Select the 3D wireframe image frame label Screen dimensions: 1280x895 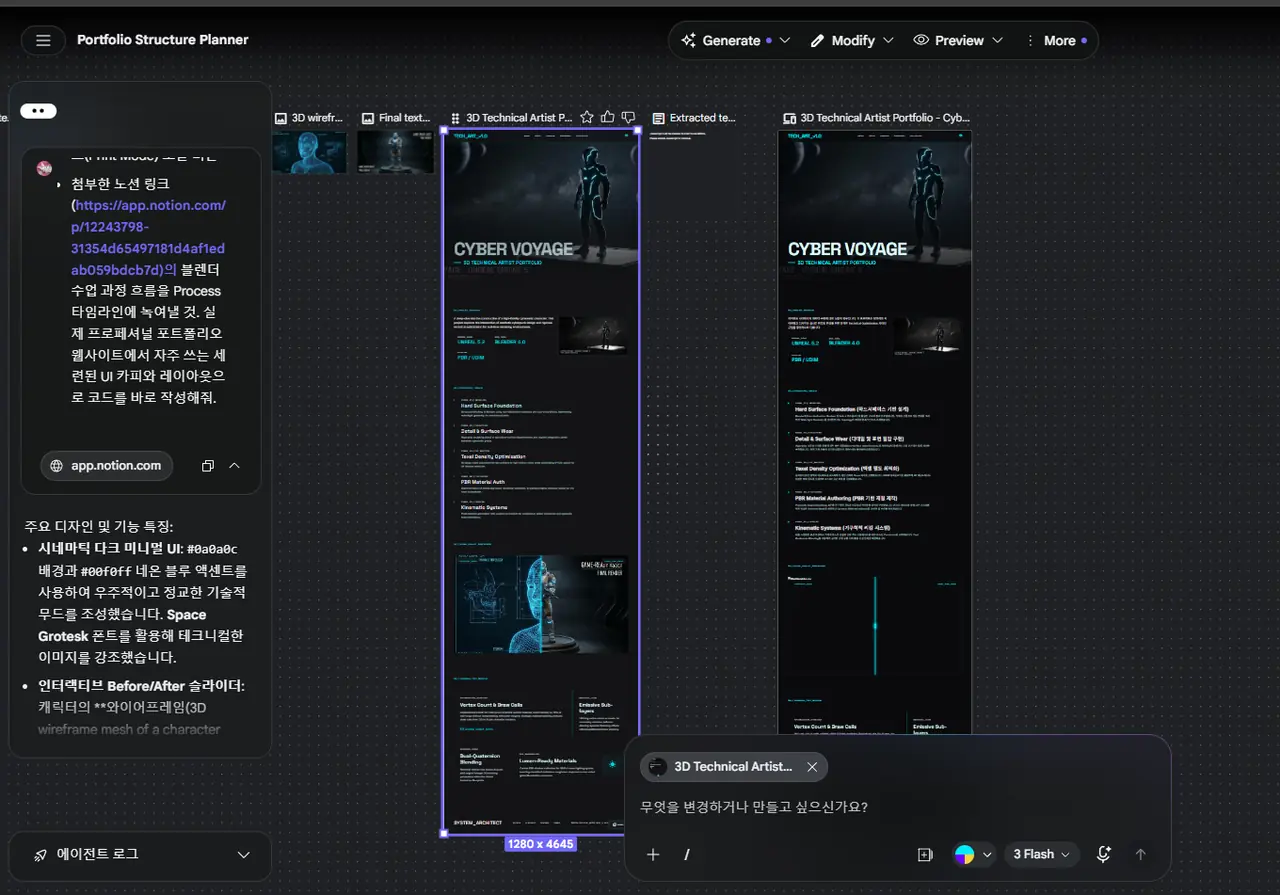(309, 118)
